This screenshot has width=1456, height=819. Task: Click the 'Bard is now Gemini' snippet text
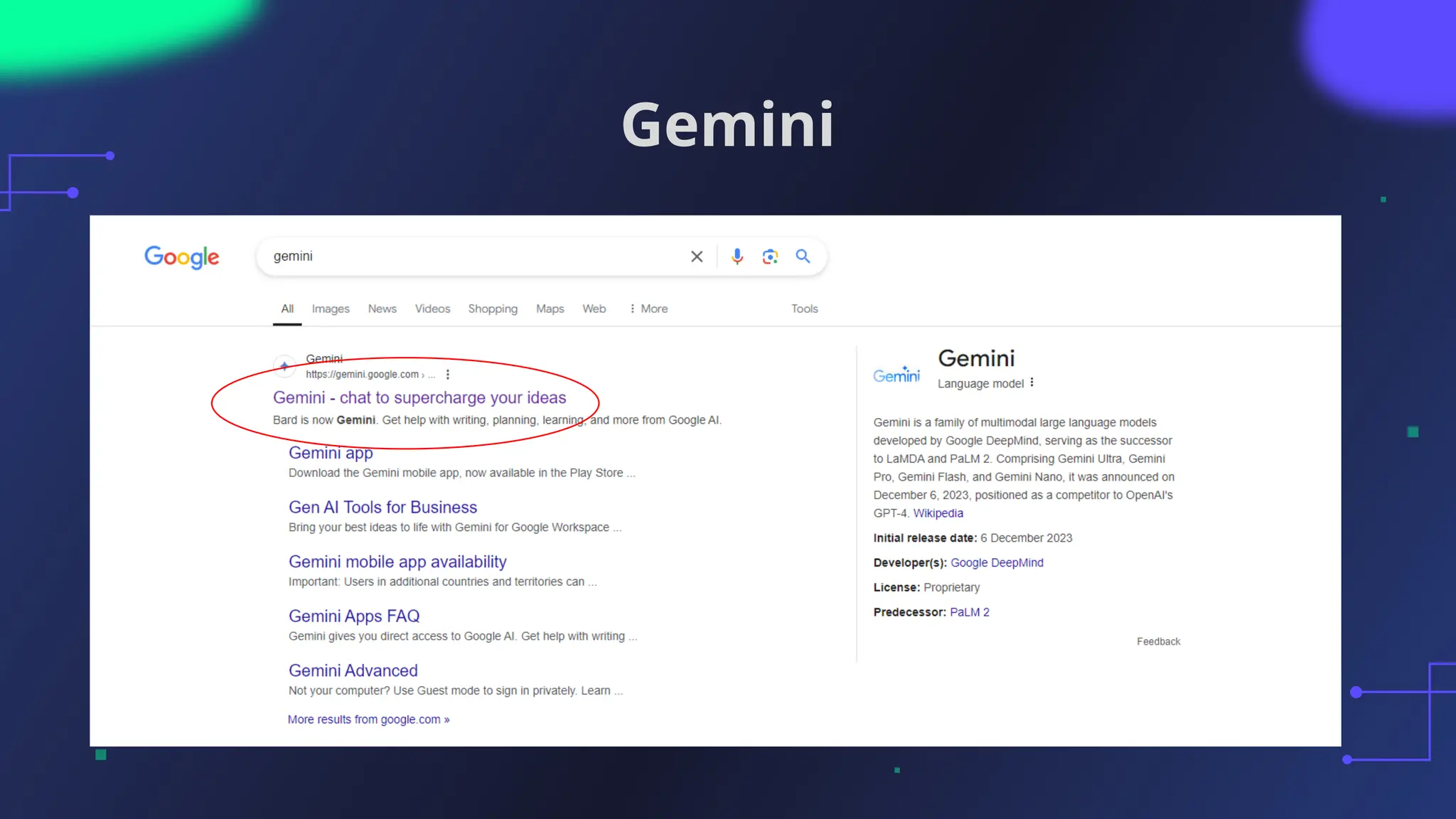click(497, 420)
